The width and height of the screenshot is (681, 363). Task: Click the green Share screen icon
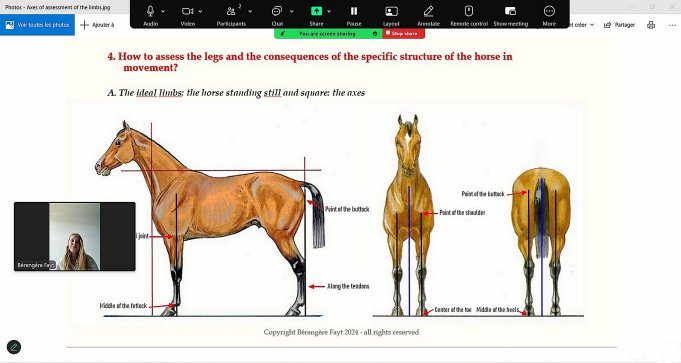tap(316, 11)
